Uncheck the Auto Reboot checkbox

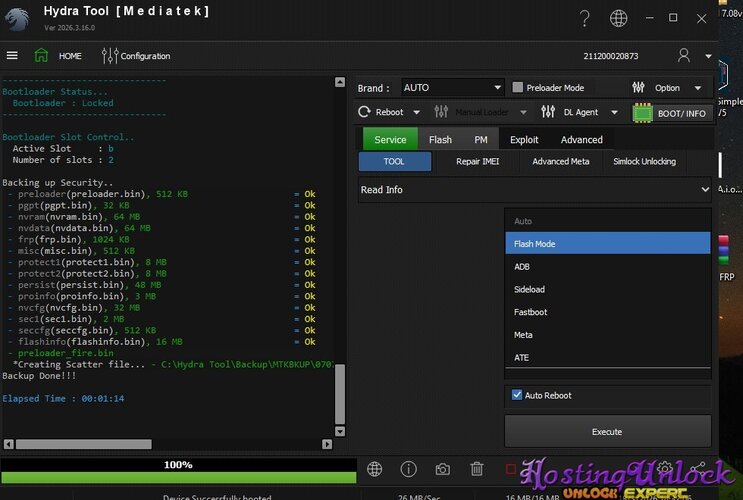(x=517, y=395)
